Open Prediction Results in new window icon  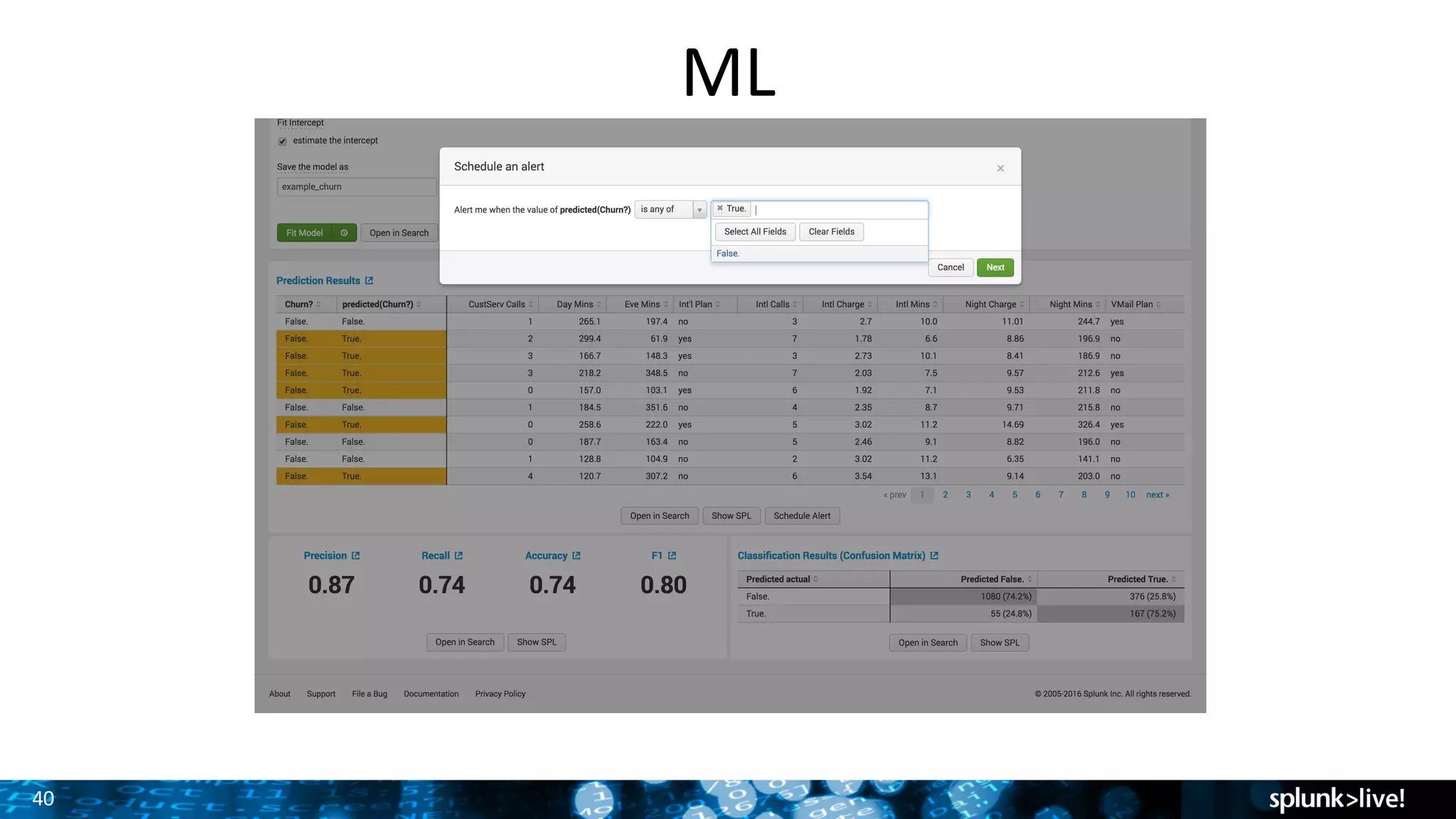point(369,281)
